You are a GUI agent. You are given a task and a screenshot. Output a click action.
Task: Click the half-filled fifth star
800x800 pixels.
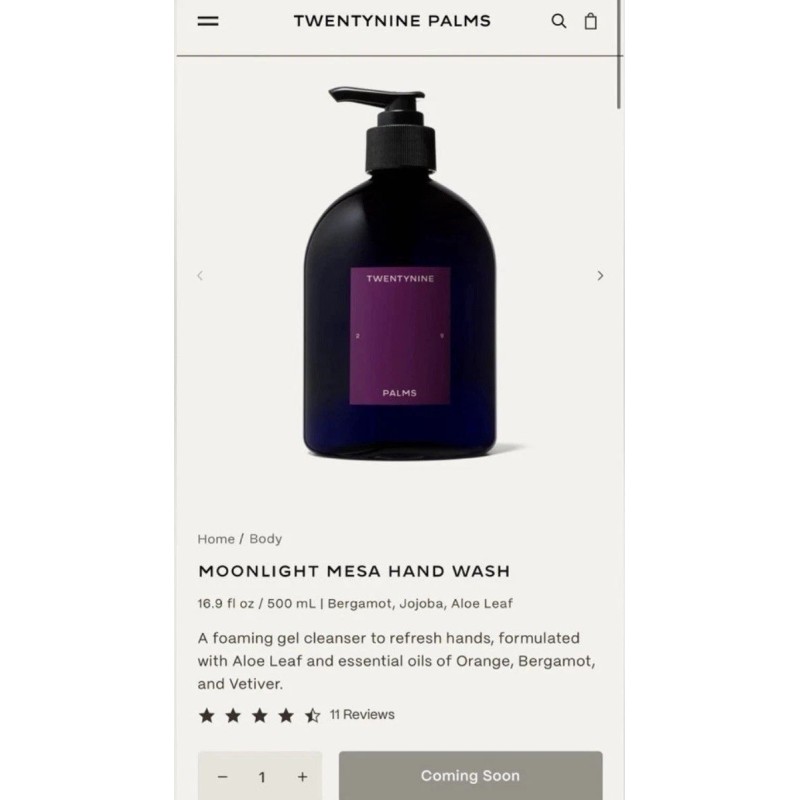tap(312, 715)
